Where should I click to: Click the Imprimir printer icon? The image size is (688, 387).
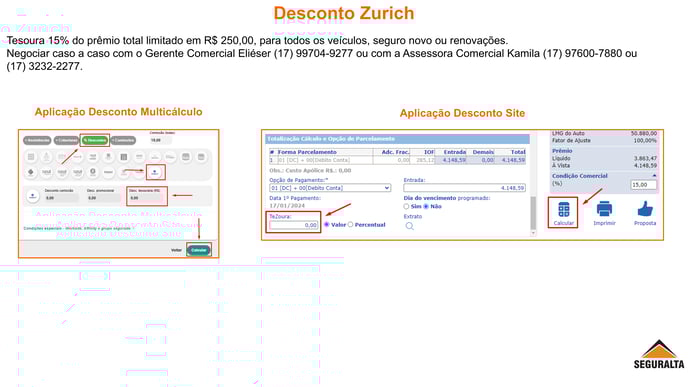(604, 209)
